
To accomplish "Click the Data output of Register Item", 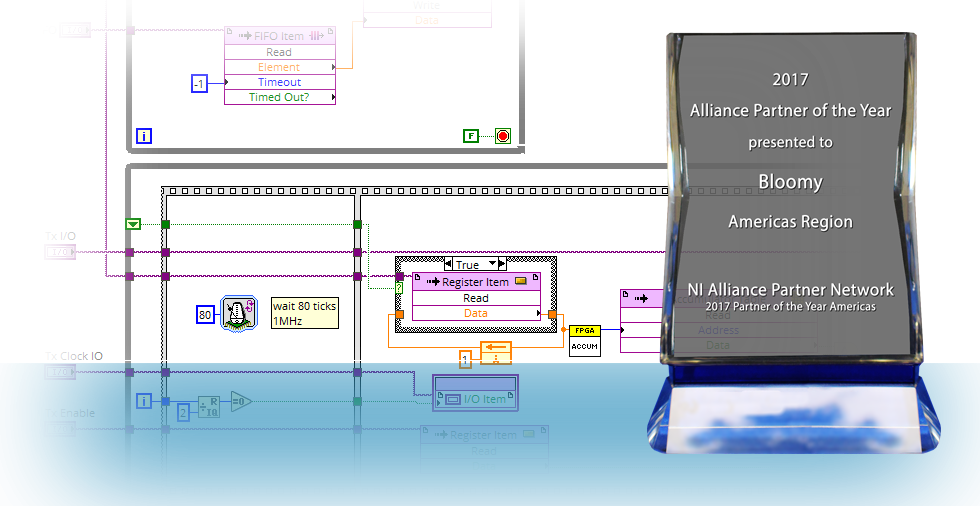I will click(476, 313).
